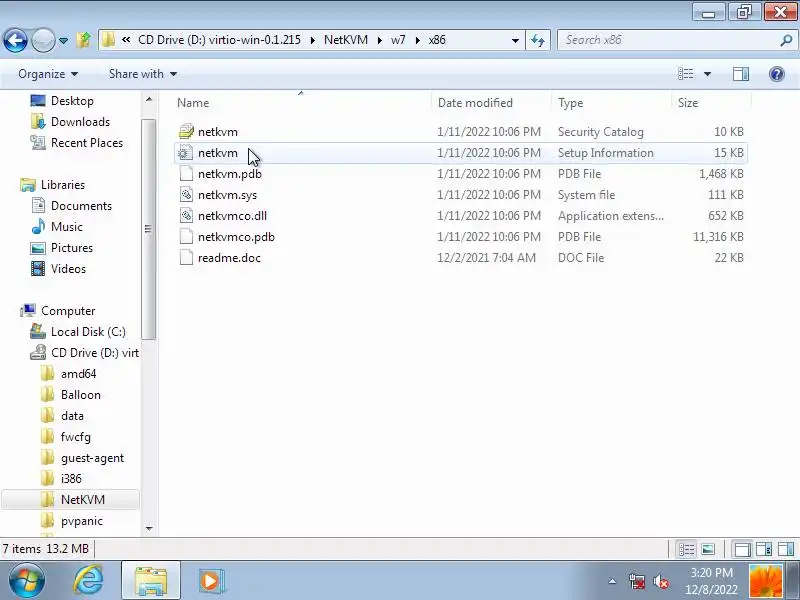This screenshot has width=800, height=600.
Task: Select the netkvmco.dll file icon
Action: click(x=186, y=215)
